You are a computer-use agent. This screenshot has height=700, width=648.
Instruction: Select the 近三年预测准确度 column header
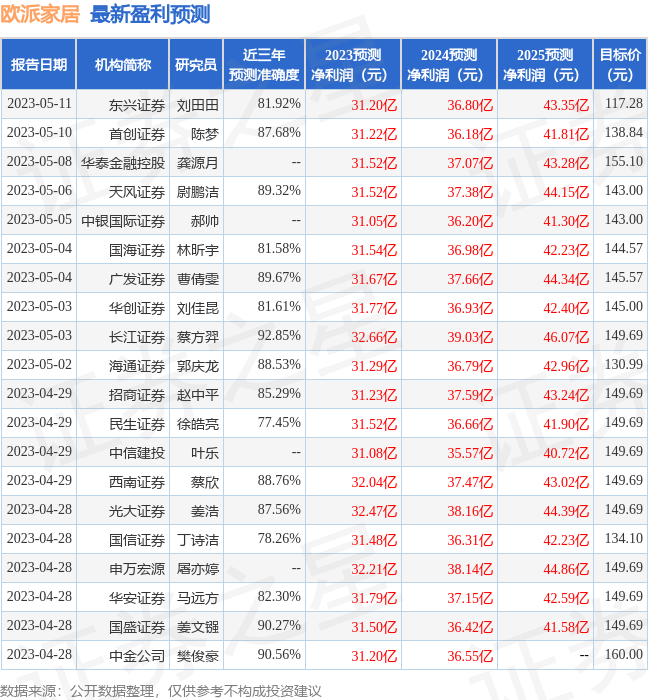264,64
